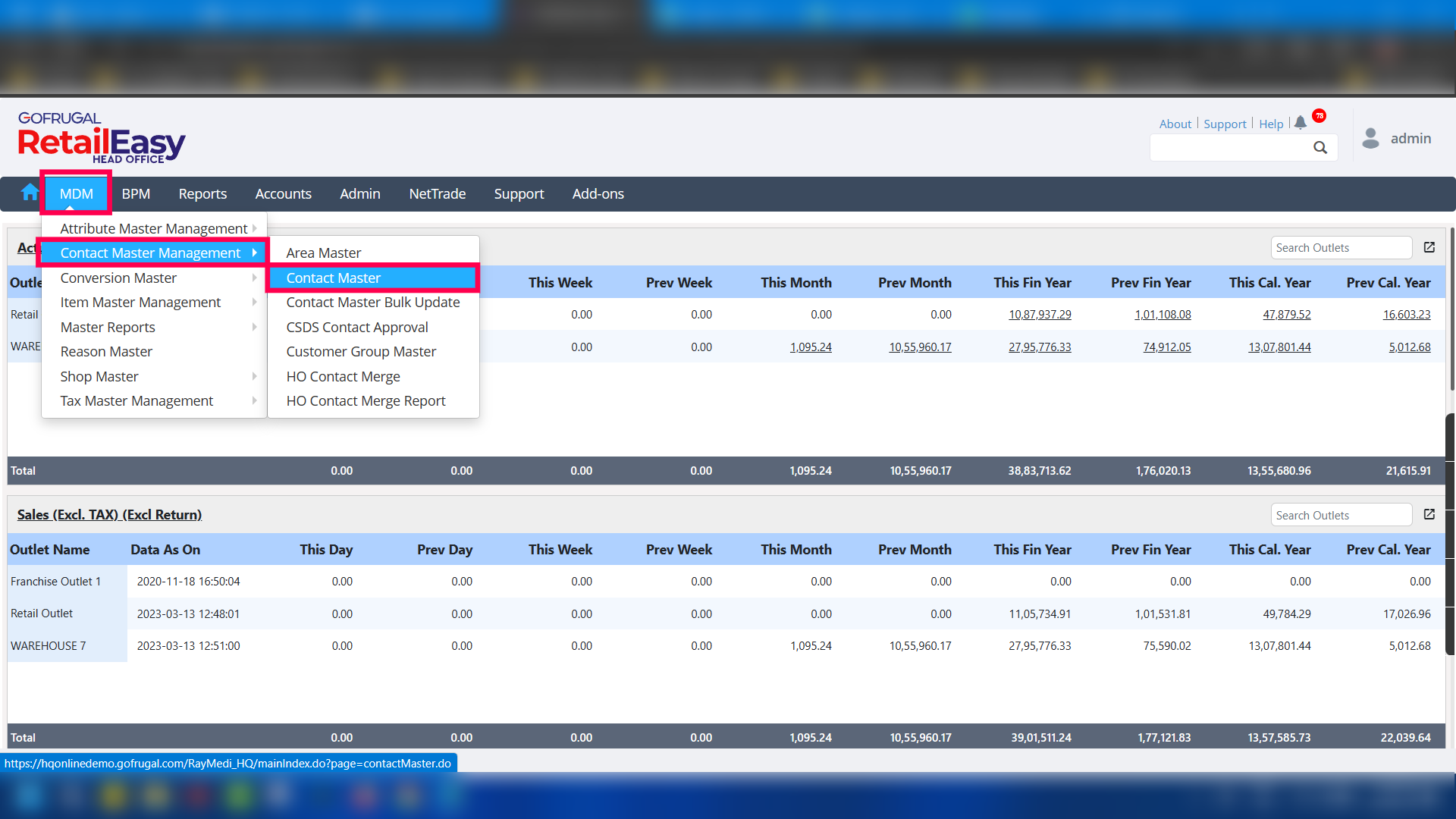The image size is (1456, 819).
Task: Choose Customer Group Master option
Action: click(361, 352)
